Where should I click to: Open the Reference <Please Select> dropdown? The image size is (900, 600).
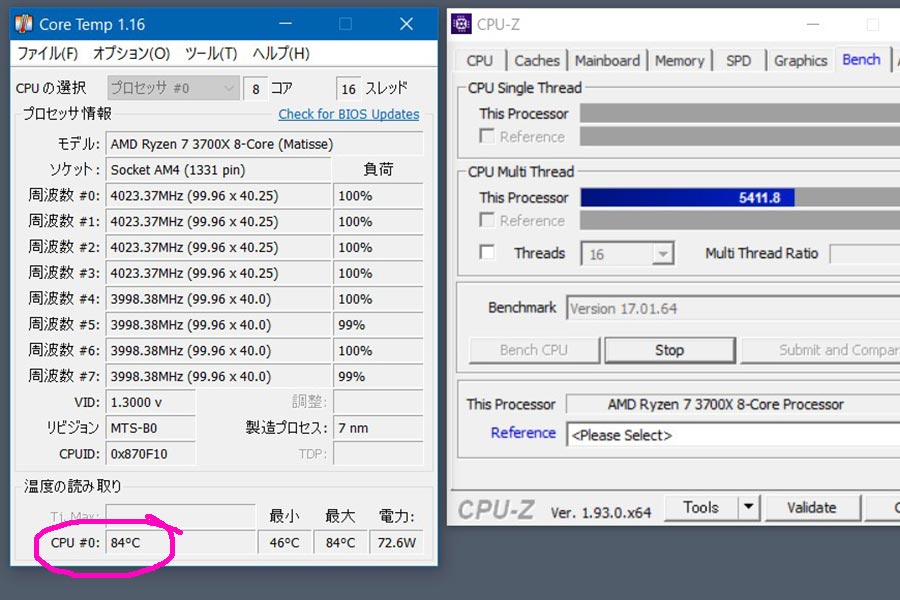pyautogui.click(x=734, y=435)
